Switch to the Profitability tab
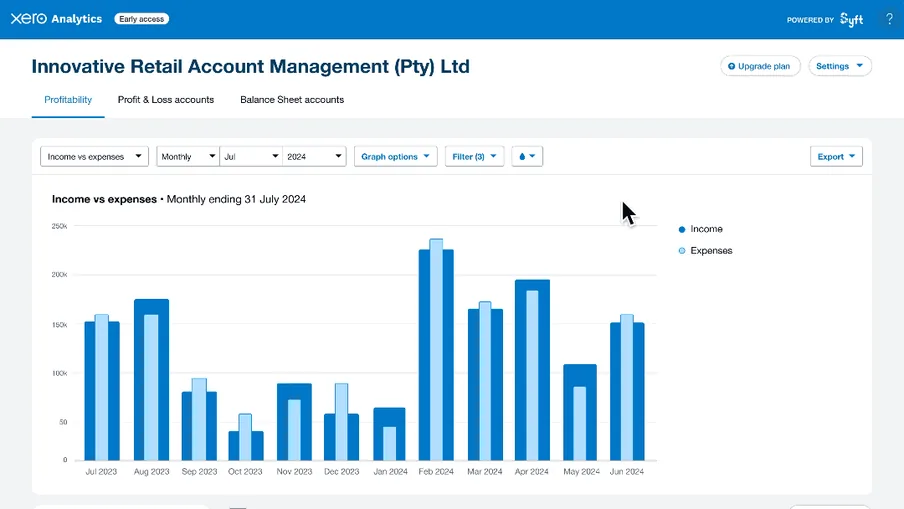 click(x=68, y=100)
